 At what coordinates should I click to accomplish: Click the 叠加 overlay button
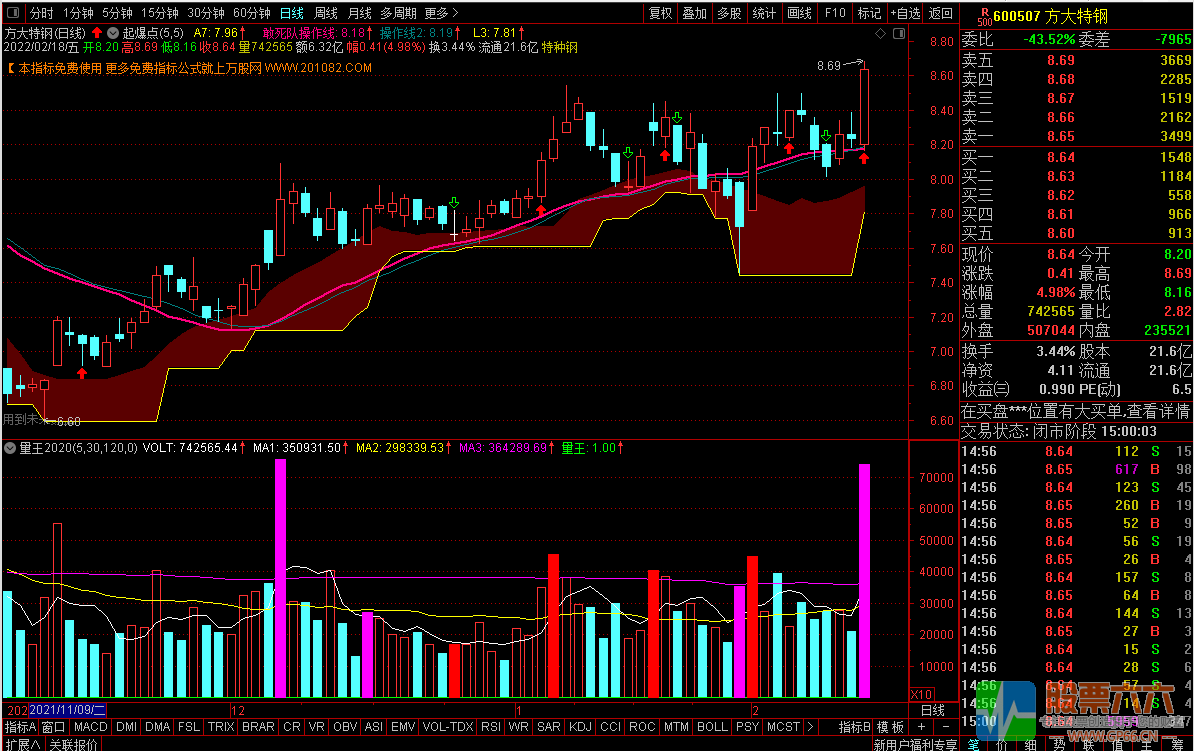tap(694, 13)
